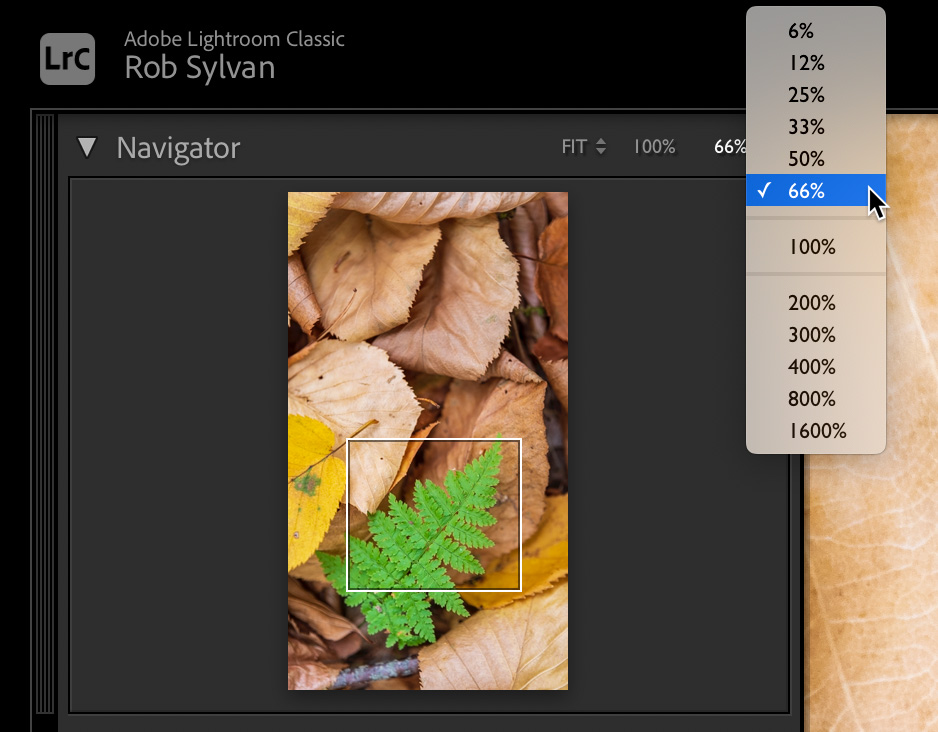Image resolution: width=938 pixels, height=732 pixels.
Task: Collapse the Navigator panel triangle
Action: pos(87,147)
